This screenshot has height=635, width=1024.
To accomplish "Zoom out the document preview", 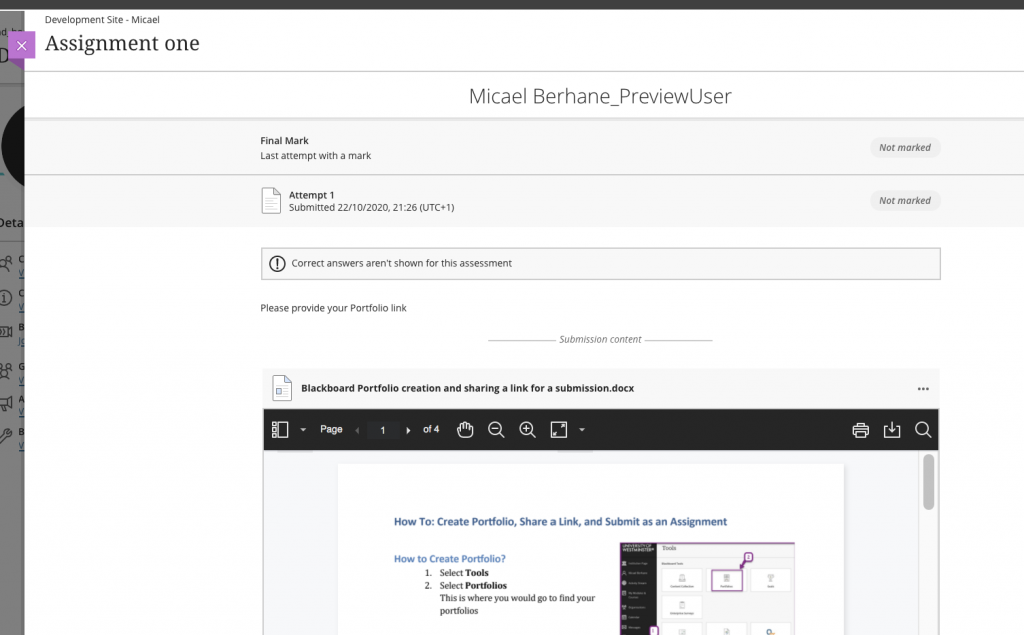I will (496, 429).
